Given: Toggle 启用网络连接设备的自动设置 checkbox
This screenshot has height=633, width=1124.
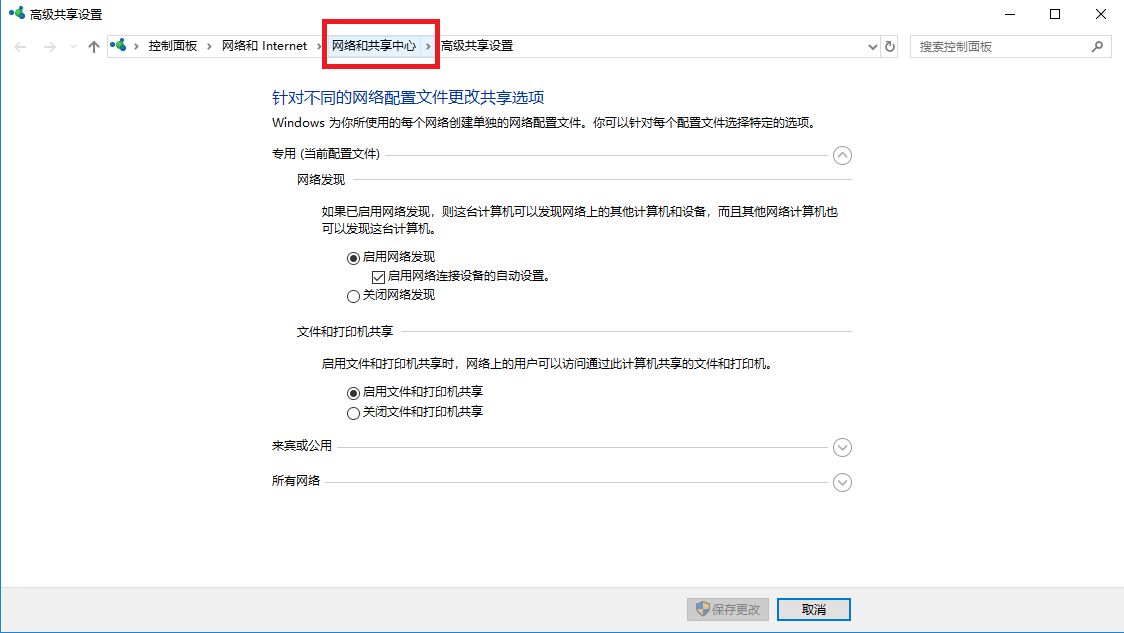Looking at the screenshot, I should (378, 277).
